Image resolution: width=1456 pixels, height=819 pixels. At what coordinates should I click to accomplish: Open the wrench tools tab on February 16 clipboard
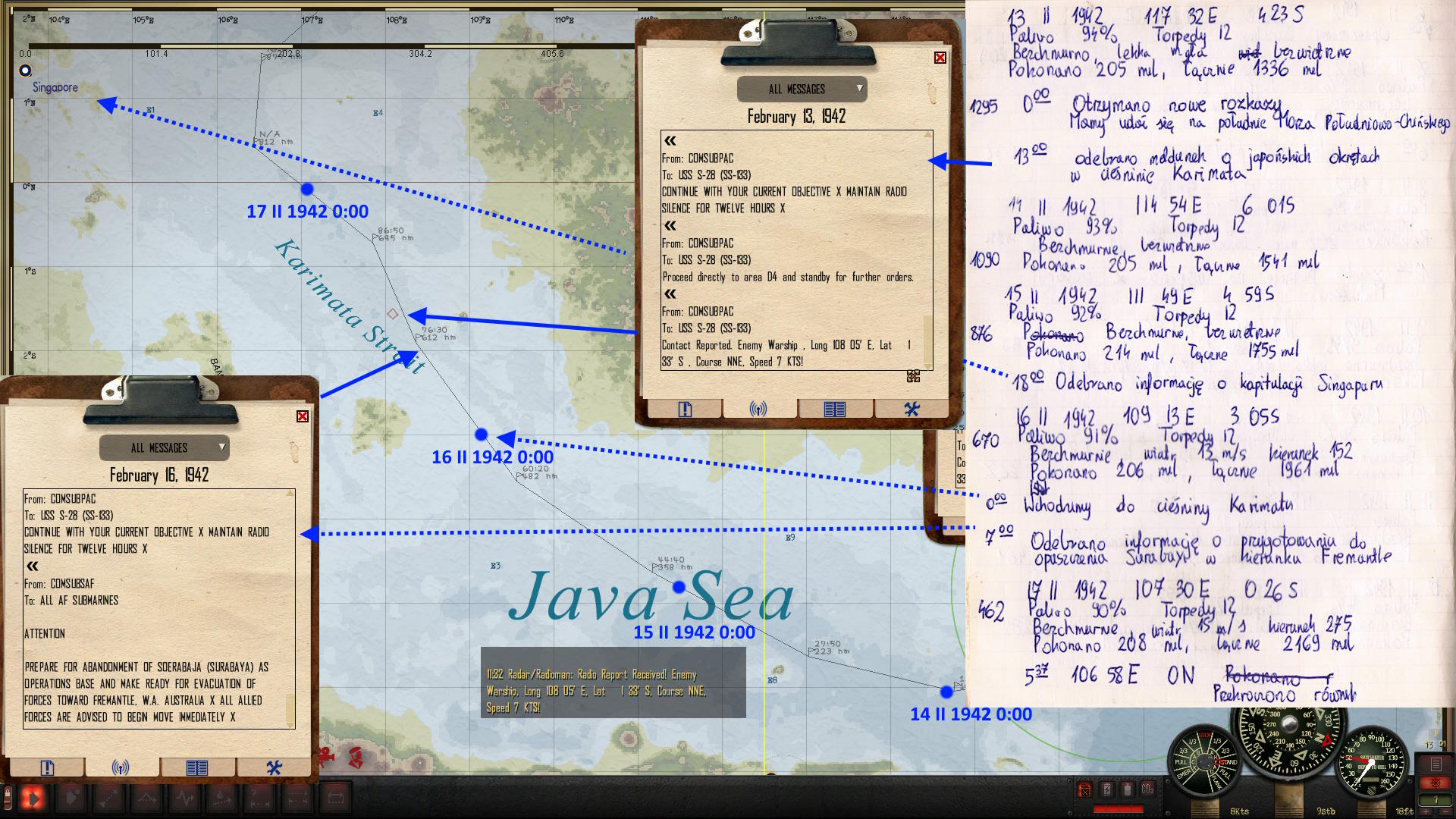pos(274,768)
